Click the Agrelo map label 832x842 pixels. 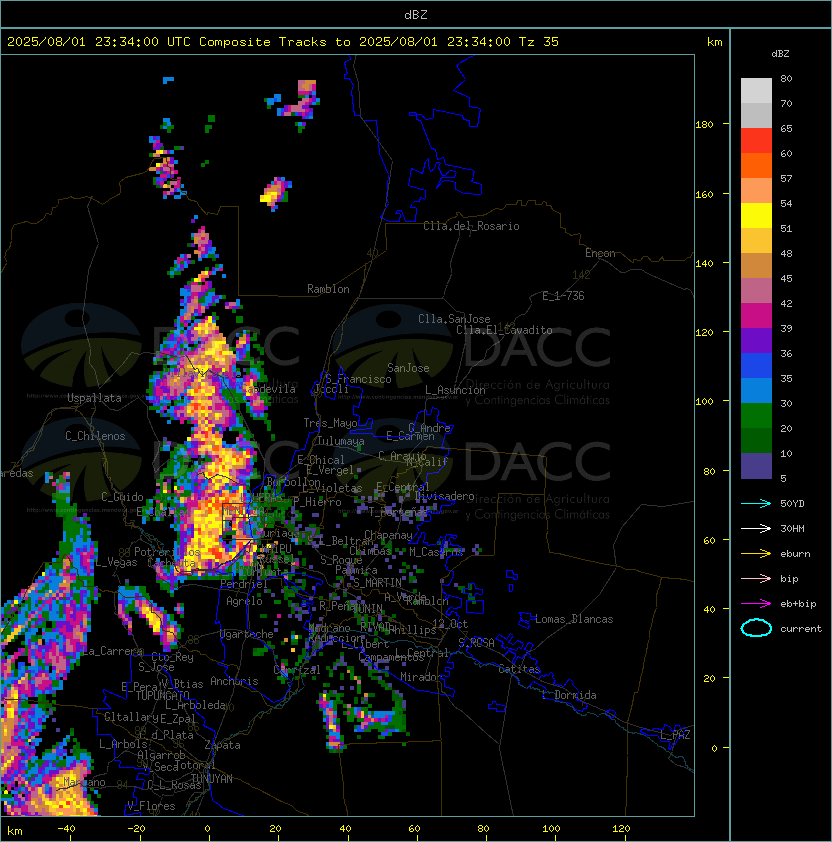pos(244,601)
